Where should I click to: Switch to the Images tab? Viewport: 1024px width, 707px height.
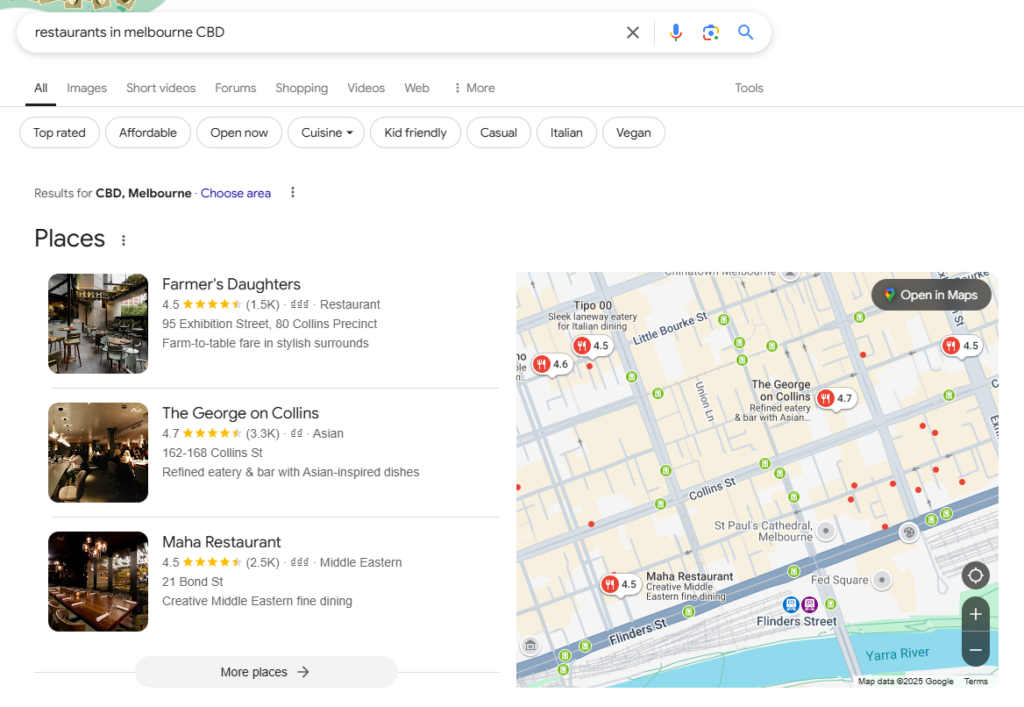click(86, 88)
